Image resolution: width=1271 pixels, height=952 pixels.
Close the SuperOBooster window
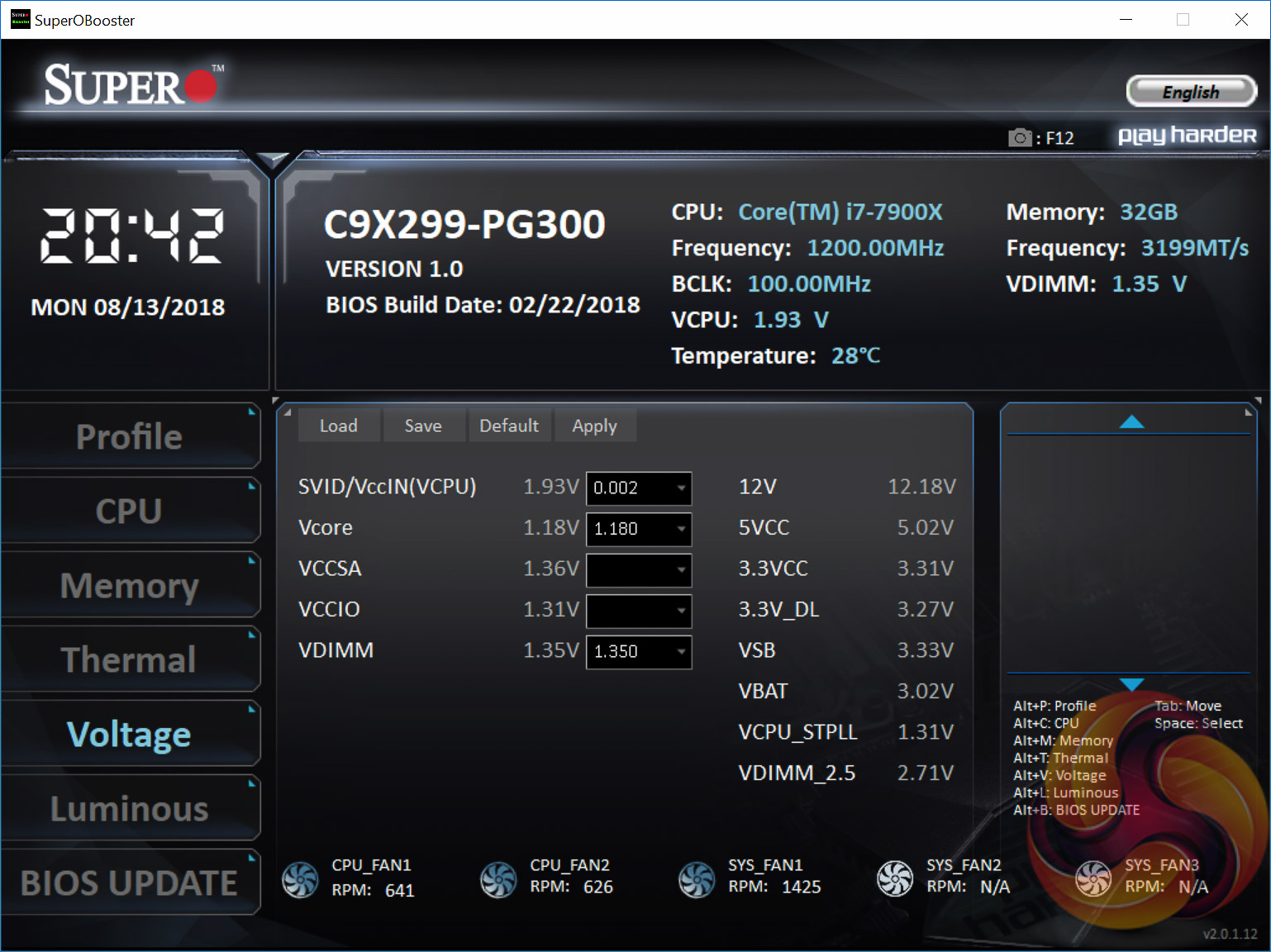click(1241, 20)
